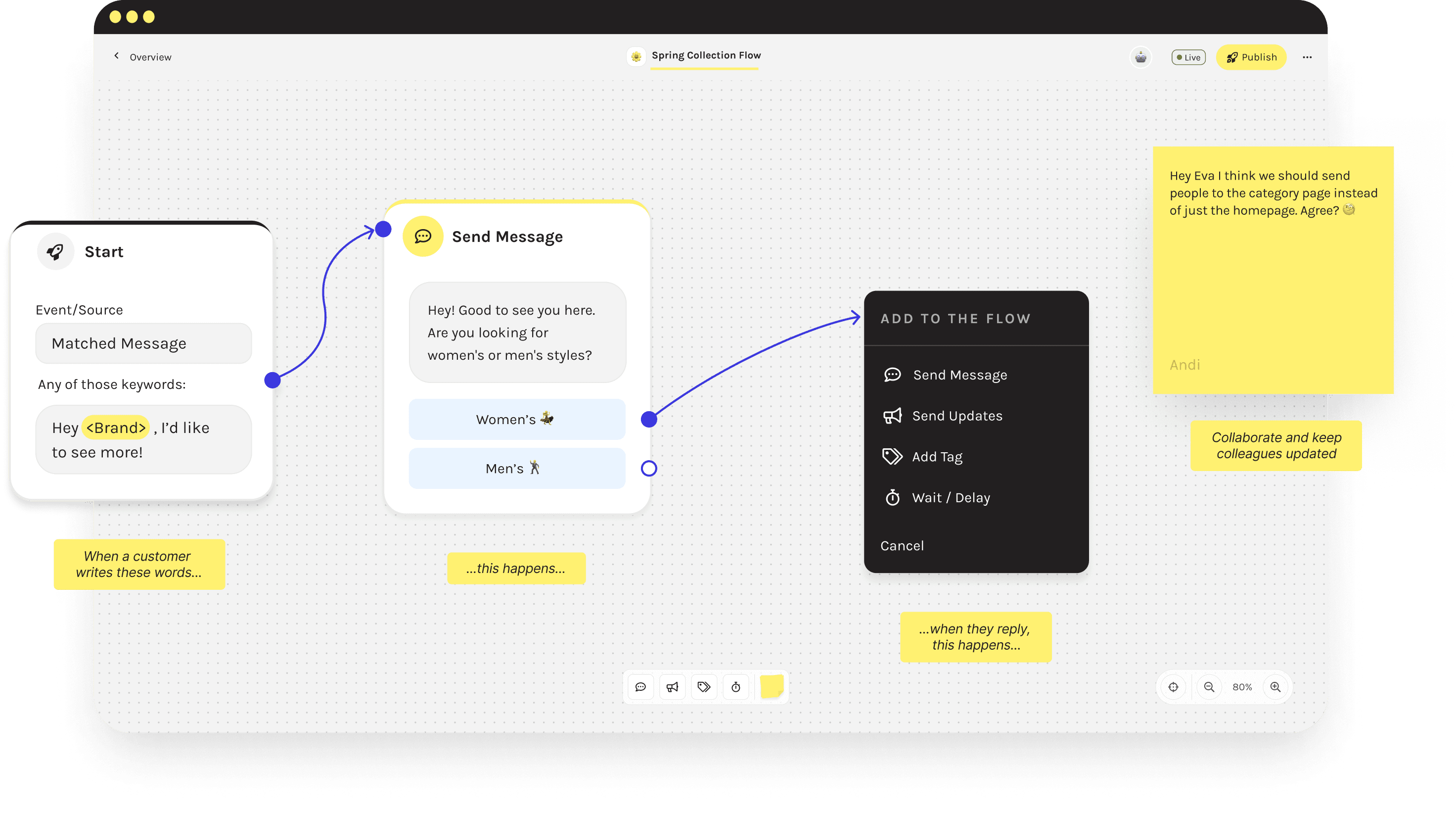Click the zoom-out icon at bottom right
1456x814 pixels.
coord(1207,687)
